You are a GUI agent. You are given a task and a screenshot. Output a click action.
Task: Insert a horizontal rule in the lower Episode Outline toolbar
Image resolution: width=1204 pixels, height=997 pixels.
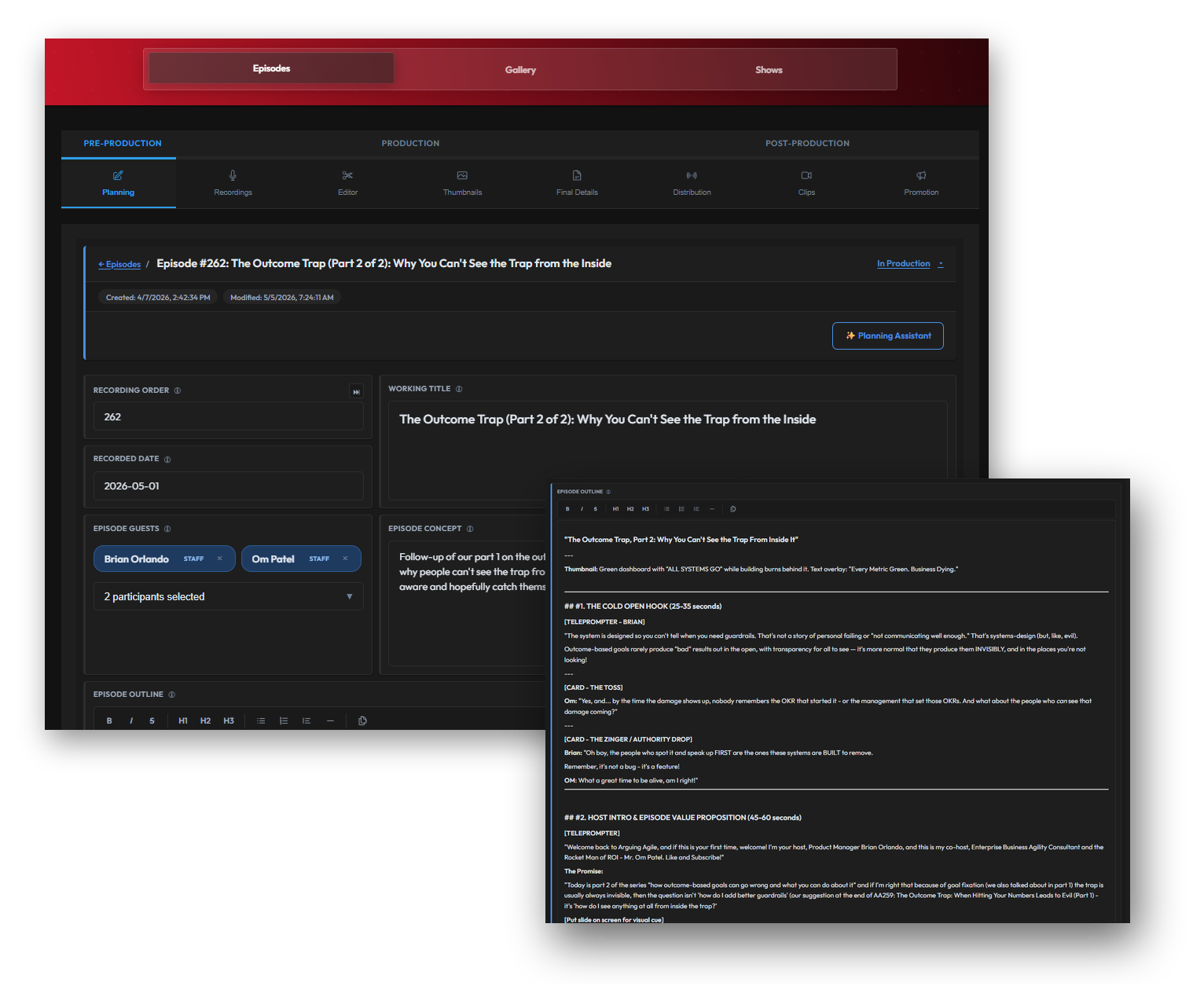[330, 720]
